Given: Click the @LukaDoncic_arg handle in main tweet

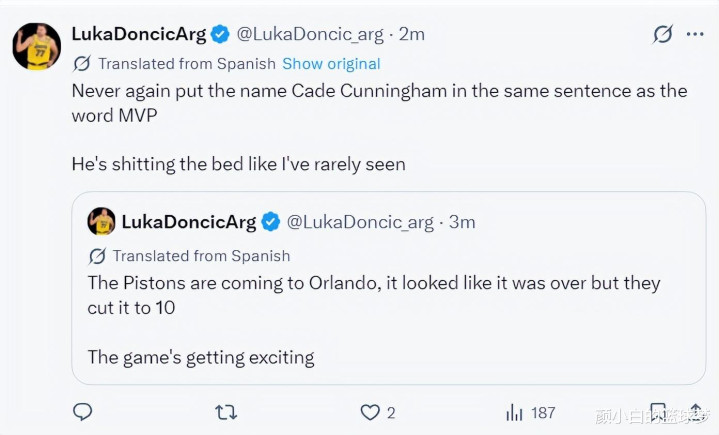Looking at the screenshot, I should point(310,34).
